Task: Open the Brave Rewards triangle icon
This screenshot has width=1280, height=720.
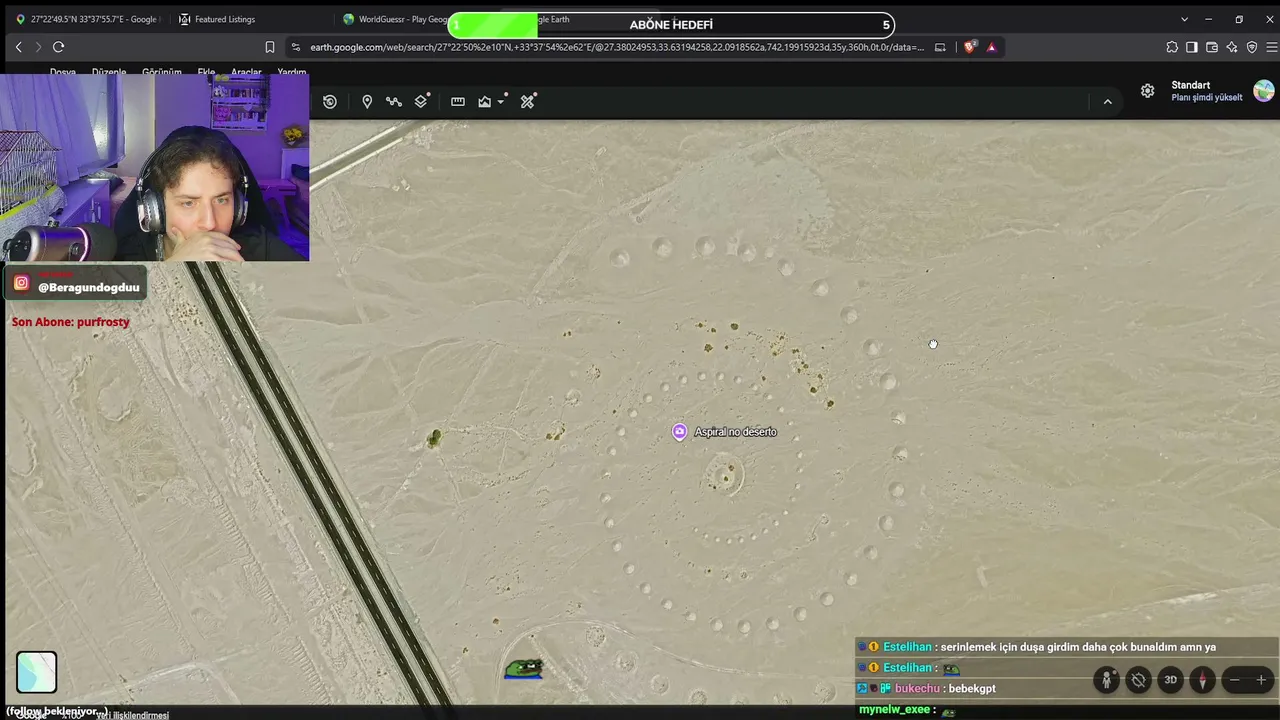Action: click(x=991, y=47)
